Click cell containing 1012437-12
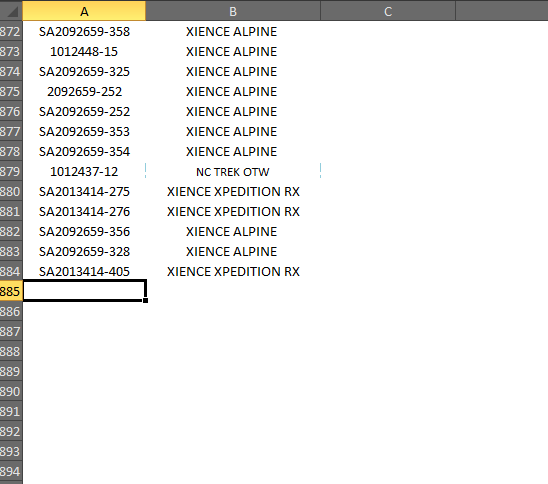Viewport: 548px width, 484px height. (x=84, y=172)
